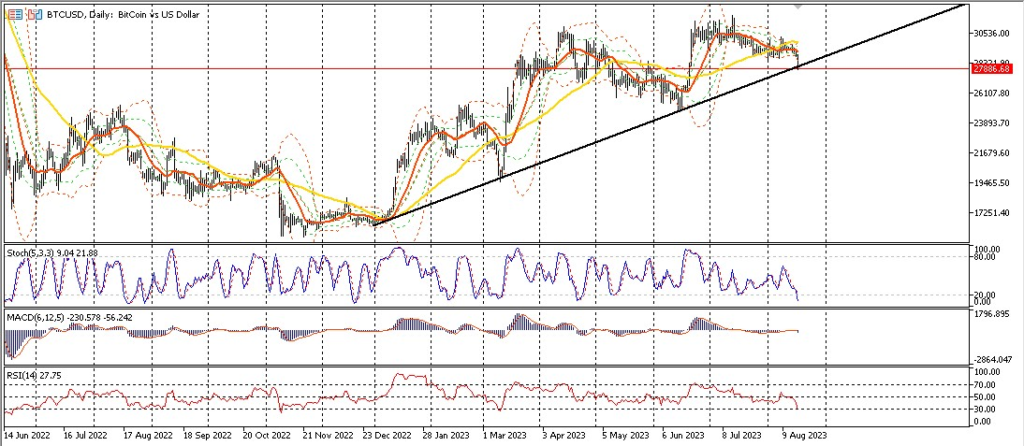The width and height of the screenshot is (1024, 446).
Task: Select the red 27886.68 current price label
Action: tap(995, 69)
